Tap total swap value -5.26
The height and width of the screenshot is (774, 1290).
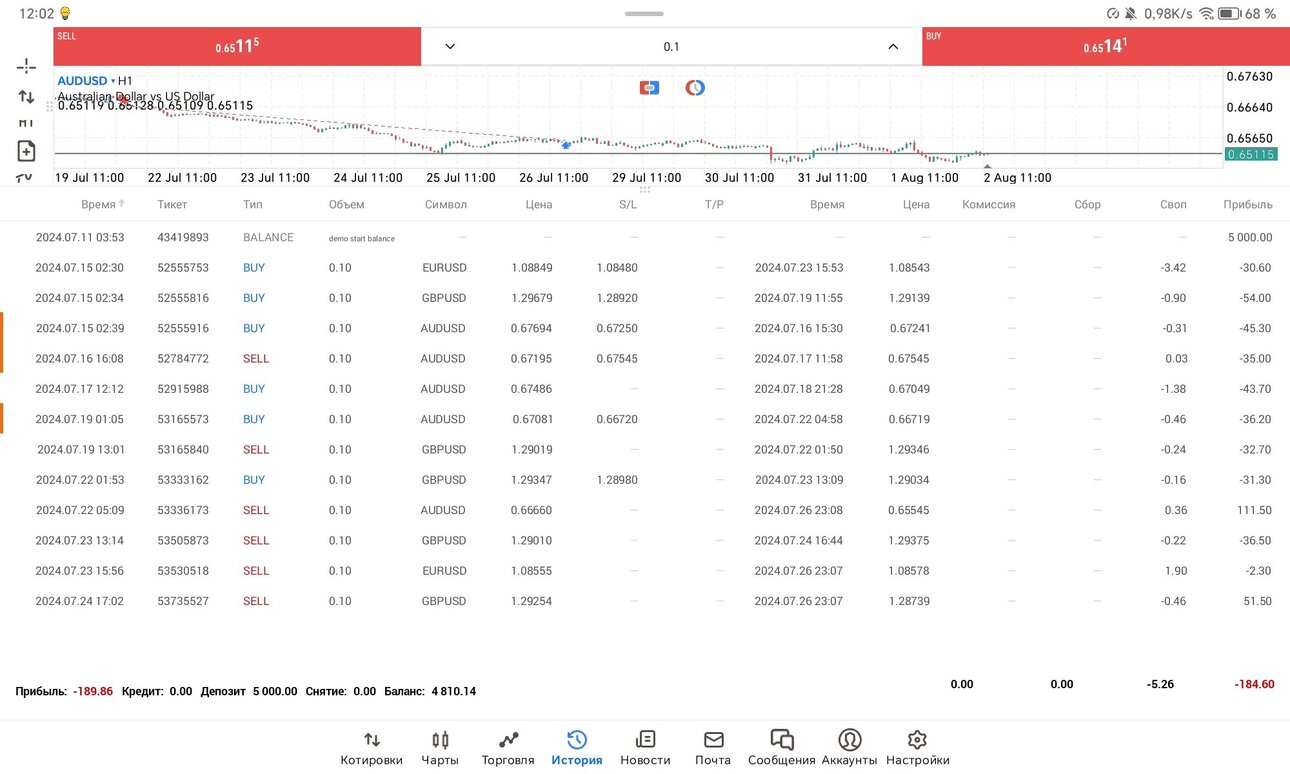tap(1161, 685)
